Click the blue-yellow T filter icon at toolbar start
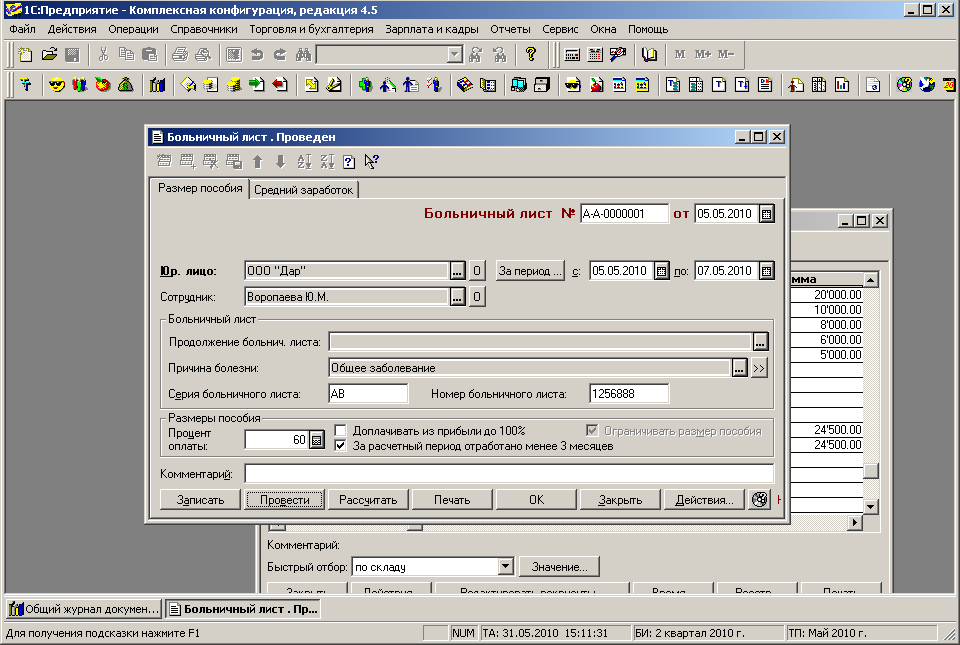 point(26,84)
